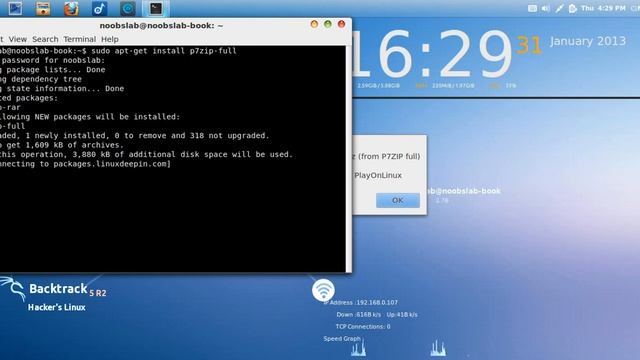
Task: Click the 'January 2013' desktop widget text
Action: (587, 41)
